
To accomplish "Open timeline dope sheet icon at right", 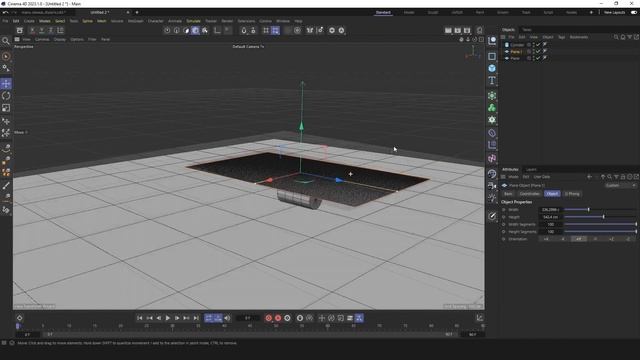I will [x=480, y=318].
